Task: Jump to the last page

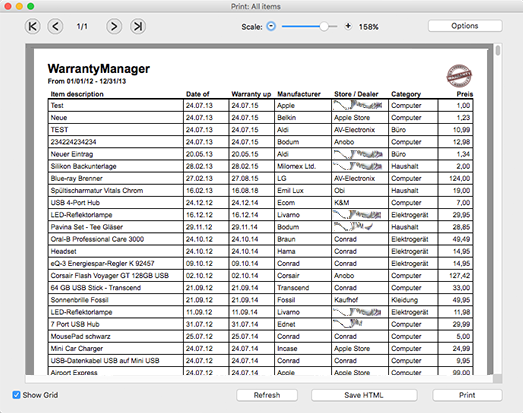Action: point(138,26)
